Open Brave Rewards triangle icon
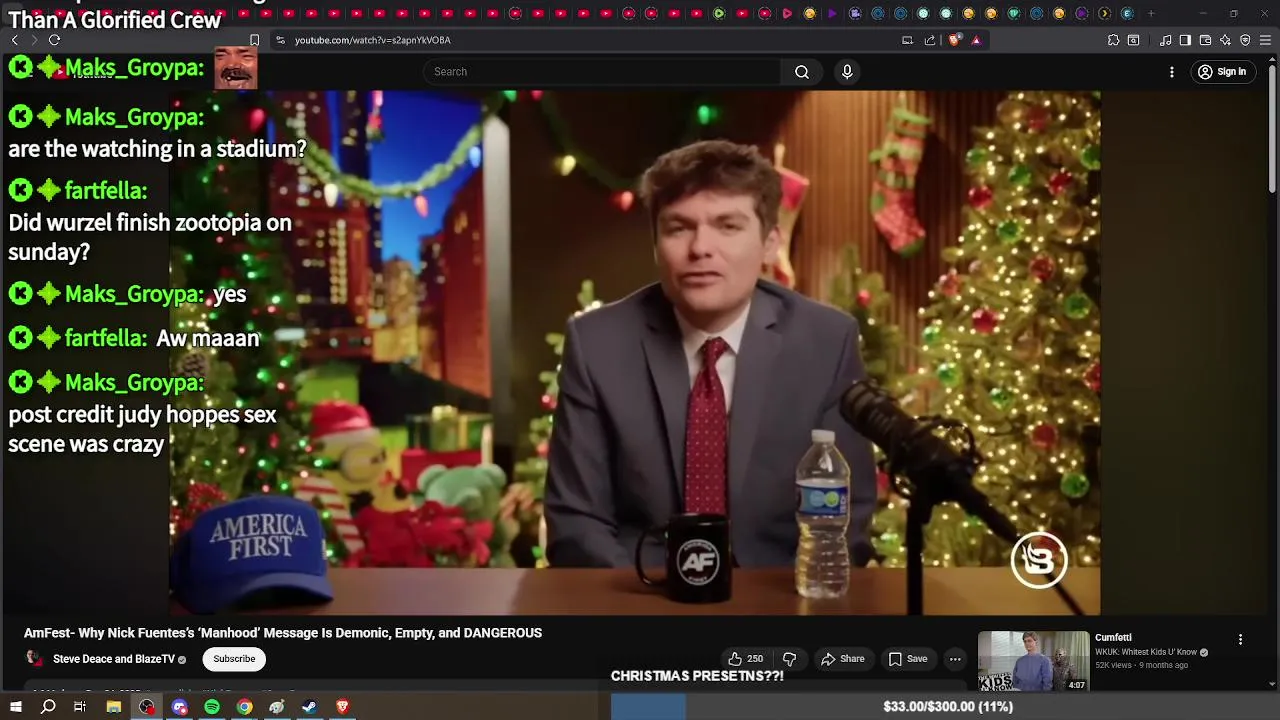Screen dimensions: 1280x720 click(976, 40)
